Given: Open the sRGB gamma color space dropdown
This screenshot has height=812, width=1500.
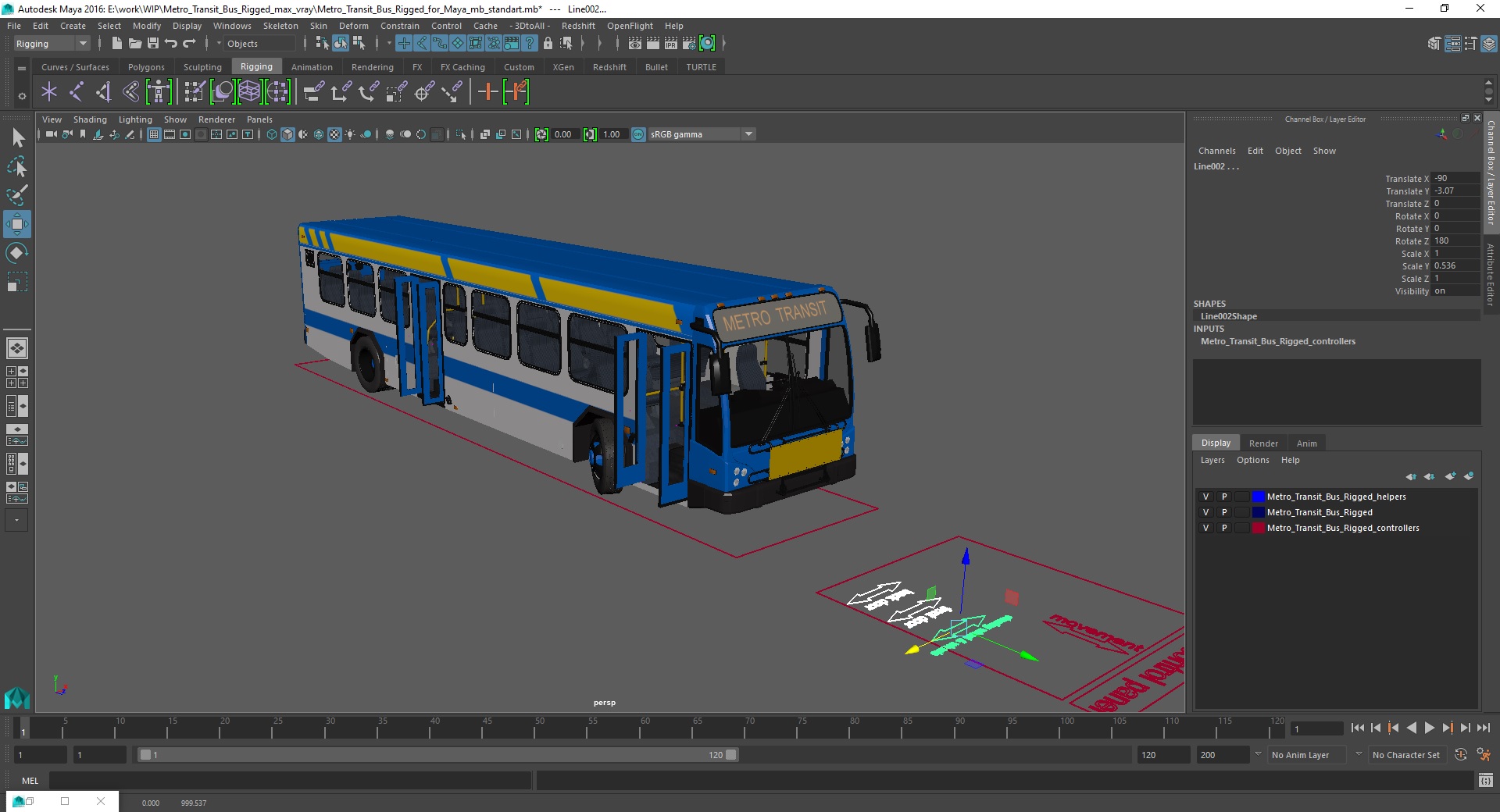Looking at the screenshot, I should pyautogui.click(x=749, y=134).
